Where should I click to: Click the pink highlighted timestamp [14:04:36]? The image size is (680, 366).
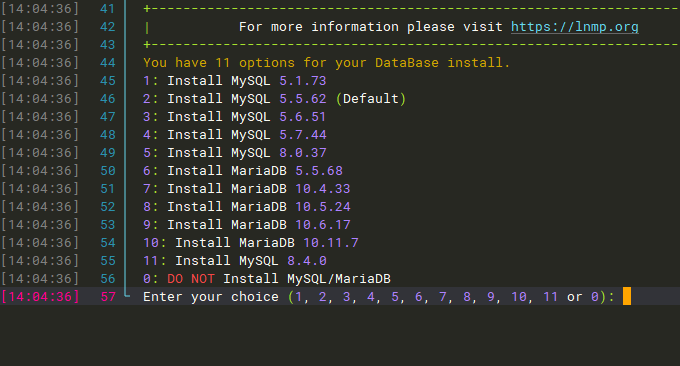pyautogui.click(x=40, y=297)
